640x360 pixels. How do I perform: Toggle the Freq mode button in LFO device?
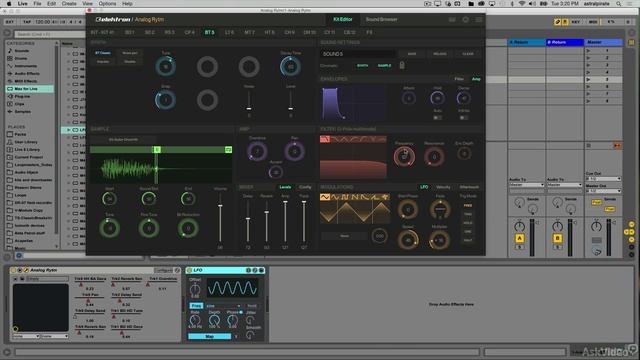click(x=196, y=306)
